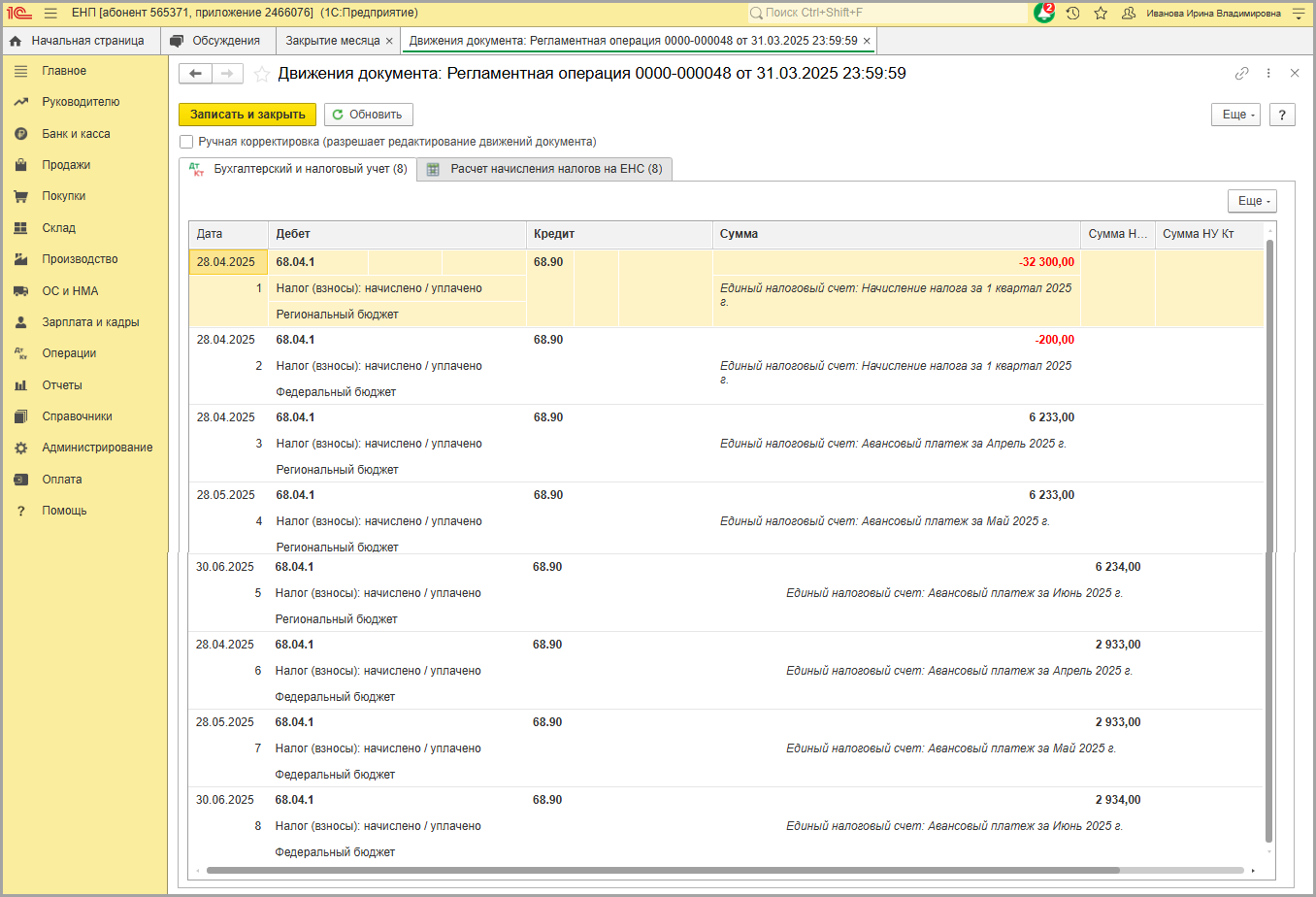The width and height of the screenshot is (1316, 897).
Task: Click the notifications bell icon
Action: [1044, 13]
